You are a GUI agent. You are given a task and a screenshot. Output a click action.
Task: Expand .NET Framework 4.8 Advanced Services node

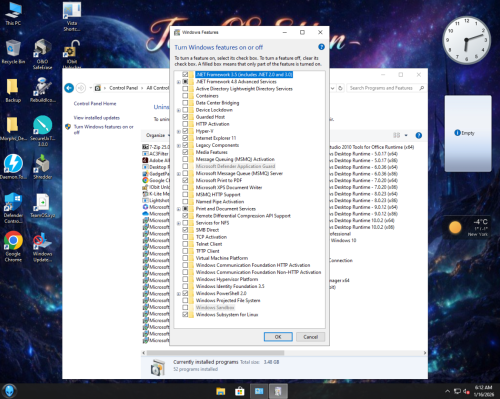(179, 82)
